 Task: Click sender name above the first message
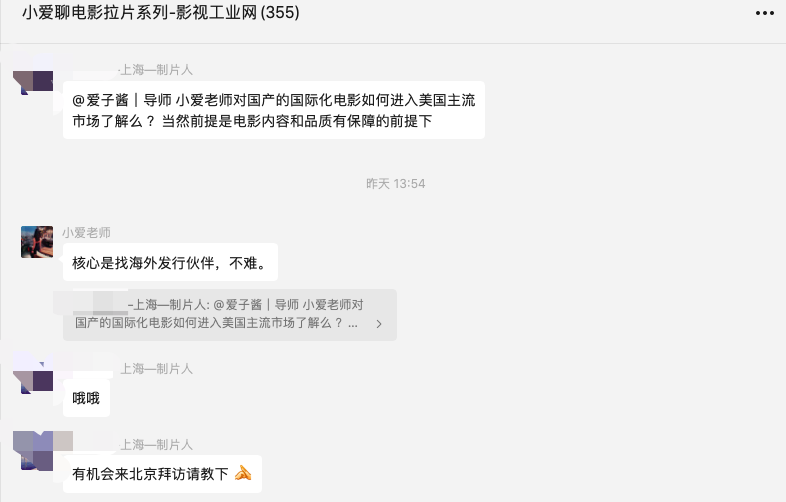(156, 70)
